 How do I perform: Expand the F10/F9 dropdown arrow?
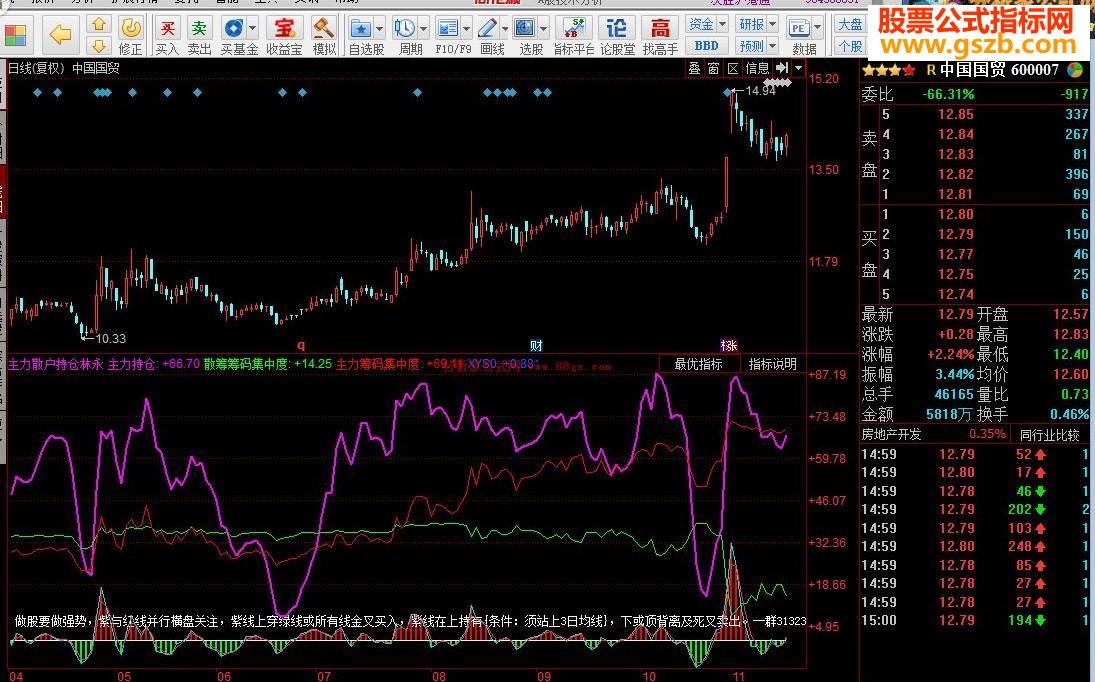[x=465, y=29]
